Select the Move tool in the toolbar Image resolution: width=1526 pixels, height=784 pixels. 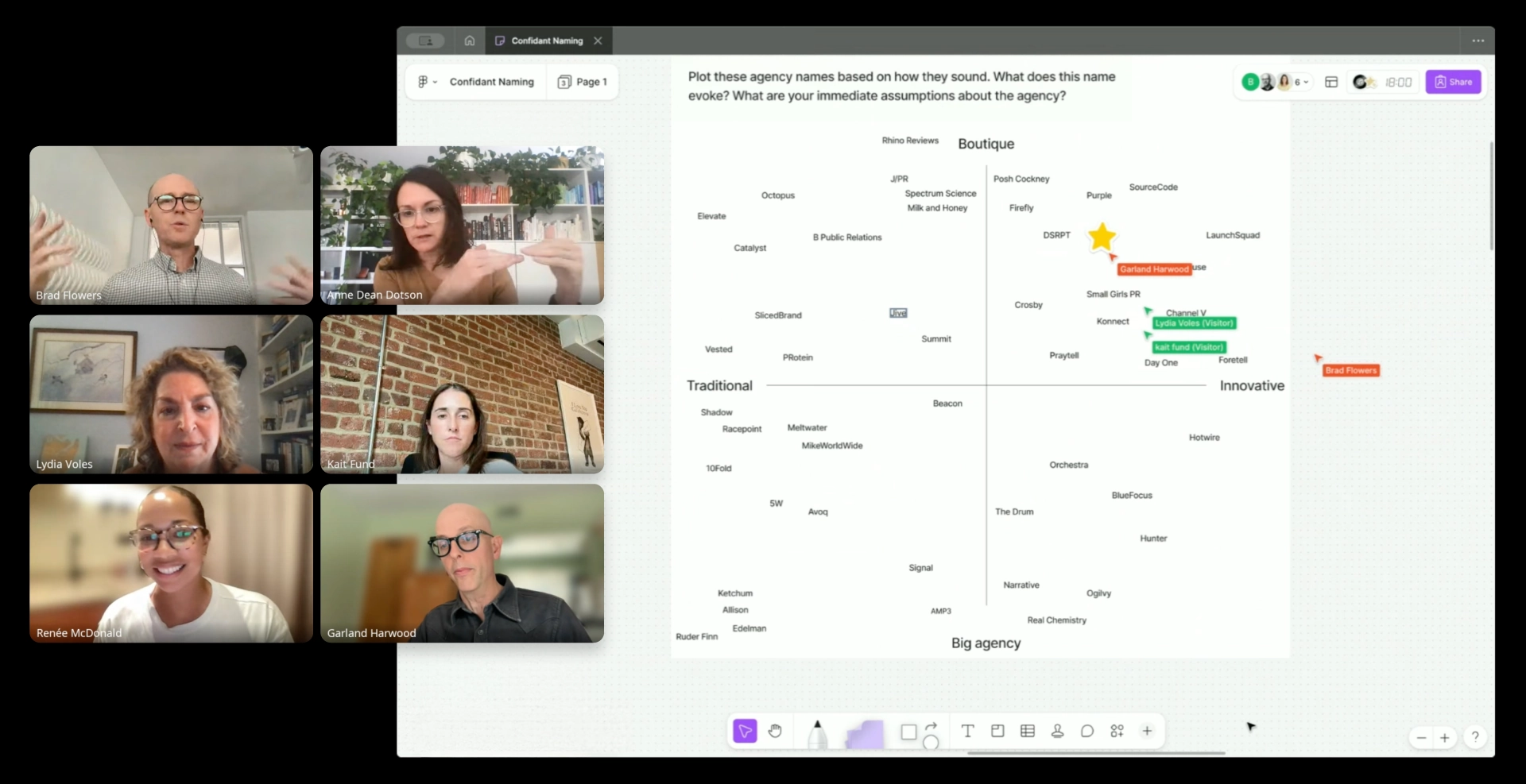pyautogui.click(x=745, y=731)
